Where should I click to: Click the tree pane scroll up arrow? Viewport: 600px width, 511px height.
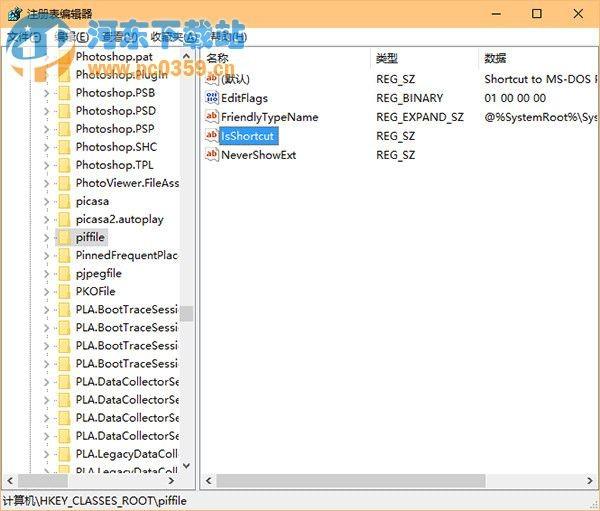pyautogui.click(x=187, y=57)
